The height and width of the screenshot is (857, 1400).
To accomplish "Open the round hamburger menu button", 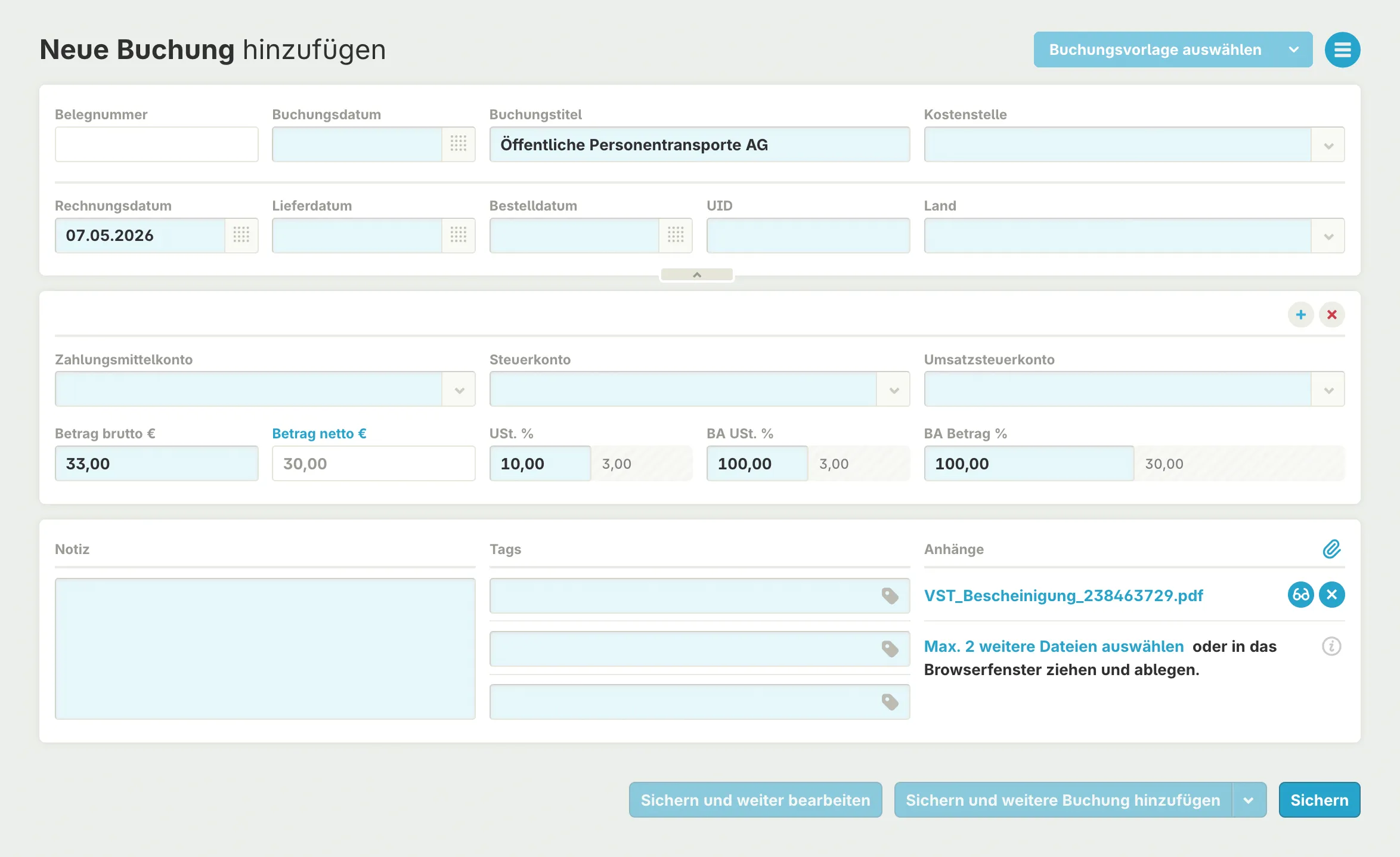I will point(1342,49).
